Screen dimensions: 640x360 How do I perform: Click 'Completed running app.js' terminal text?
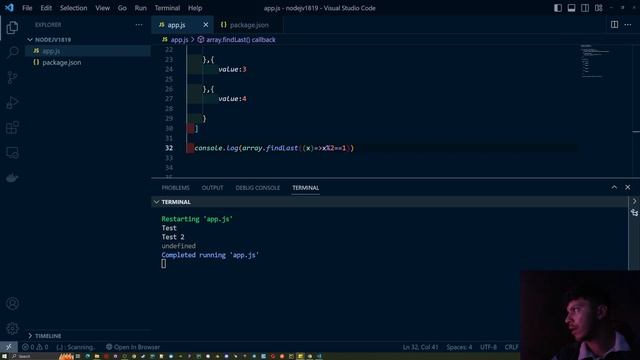tap(210, 255)
